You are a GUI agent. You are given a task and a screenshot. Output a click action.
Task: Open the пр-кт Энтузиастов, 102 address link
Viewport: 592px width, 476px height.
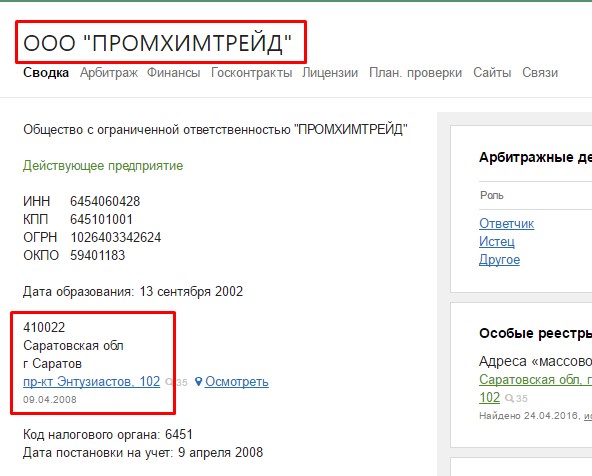[92, 382]
